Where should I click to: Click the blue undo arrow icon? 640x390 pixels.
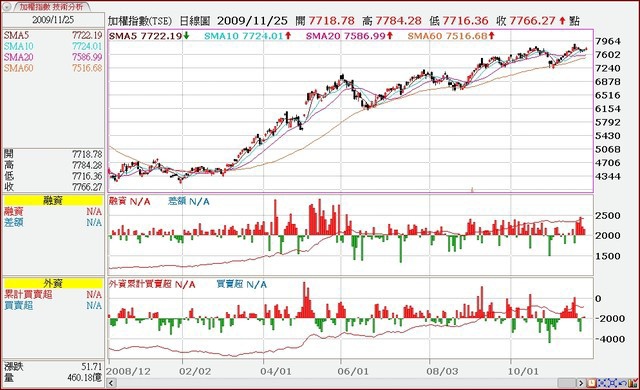(623, 383)
